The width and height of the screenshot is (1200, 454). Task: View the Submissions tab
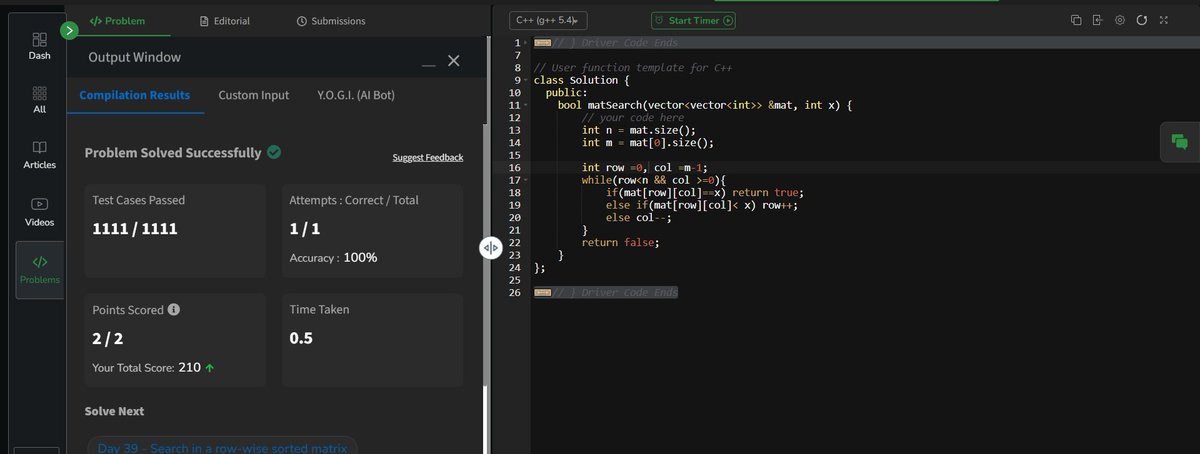click(x=331, y=20)
